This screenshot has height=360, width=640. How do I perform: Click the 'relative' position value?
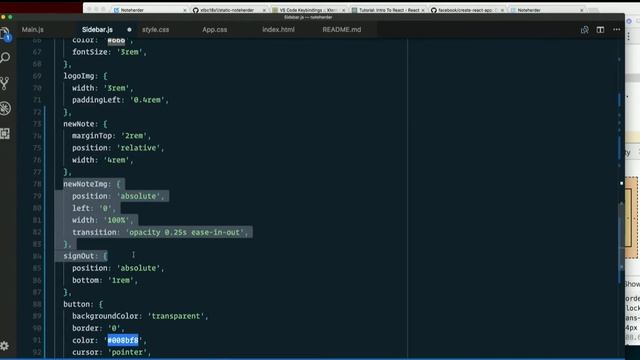pyautogui.click(x=138, y=148)
